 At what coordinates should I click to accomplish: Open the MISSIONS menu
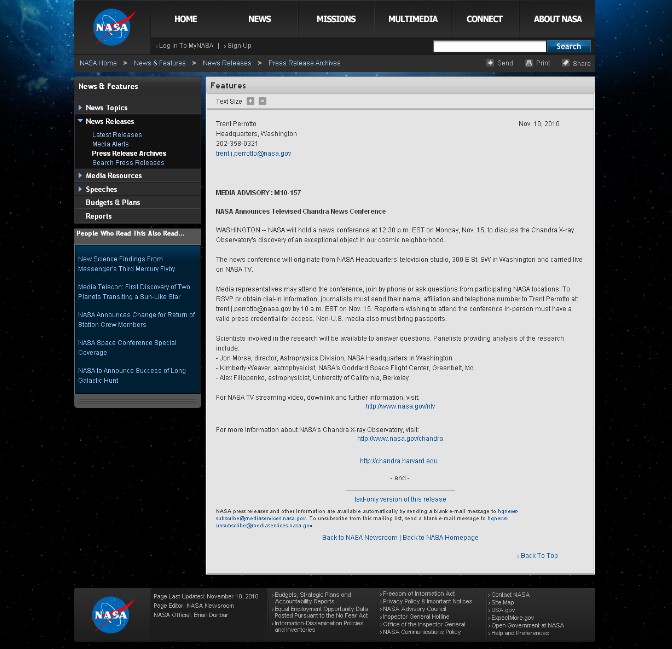point(336,19)
